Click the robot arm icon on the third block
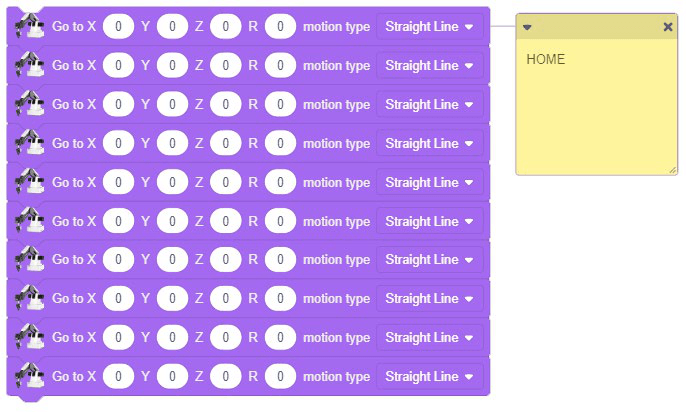 29,105
